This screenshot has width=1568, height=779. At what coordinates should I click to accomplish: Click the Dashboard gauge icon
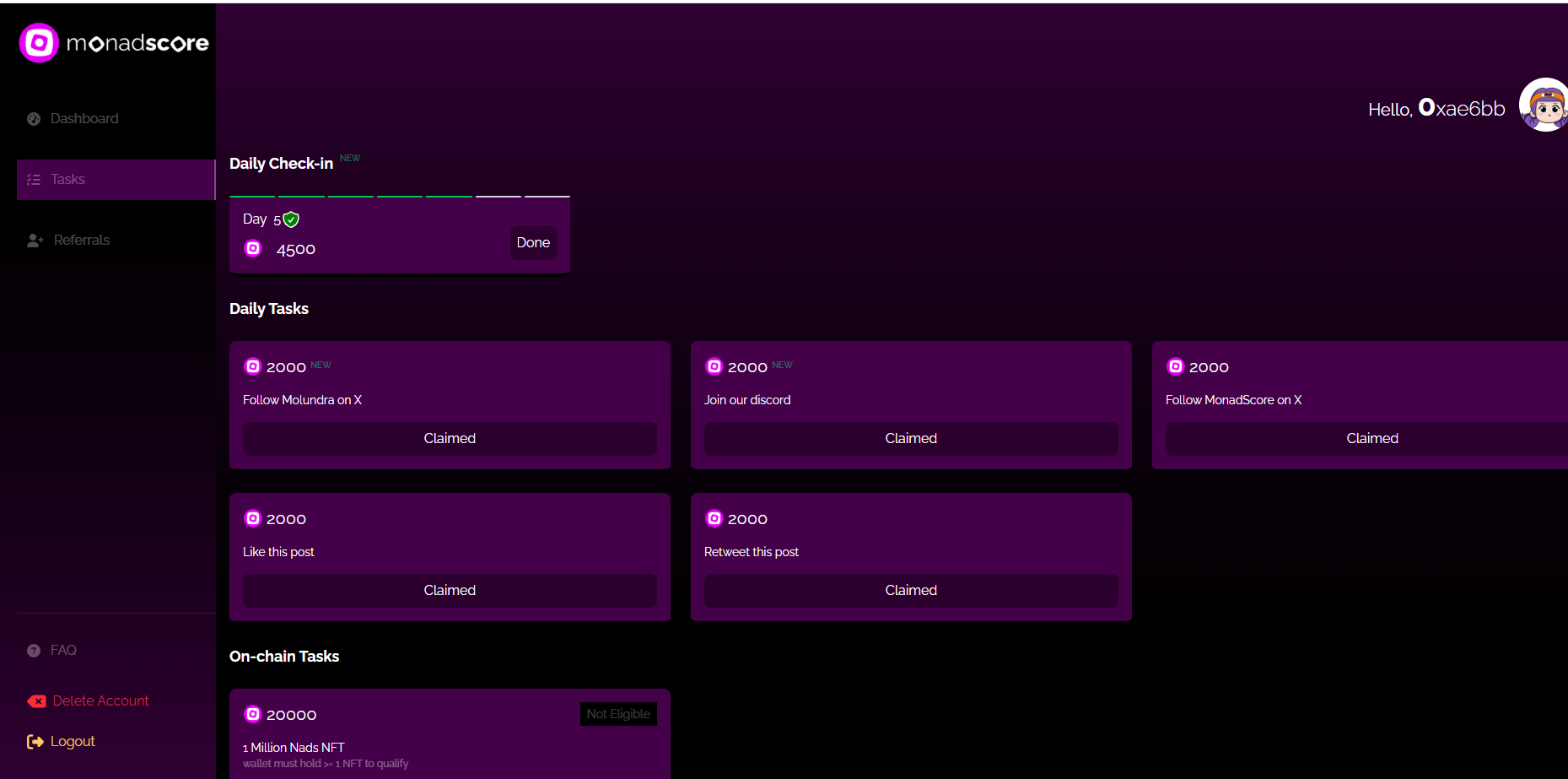34,119
